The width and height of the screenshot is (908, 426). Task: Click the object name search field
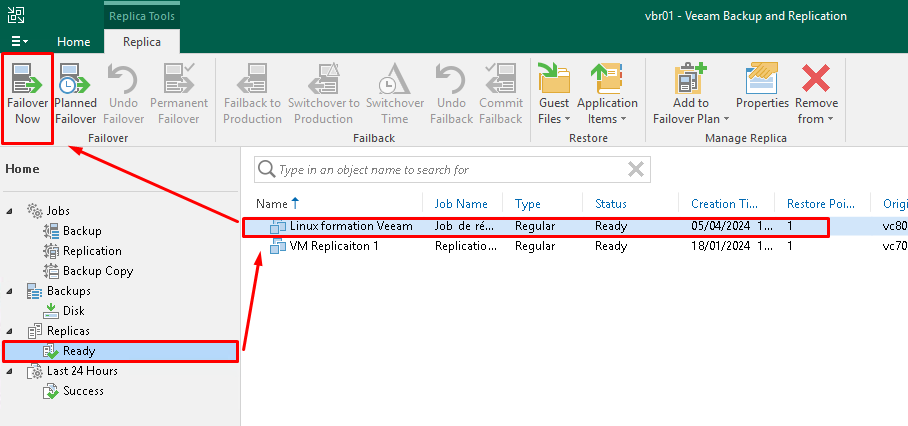tap(452, 170)
